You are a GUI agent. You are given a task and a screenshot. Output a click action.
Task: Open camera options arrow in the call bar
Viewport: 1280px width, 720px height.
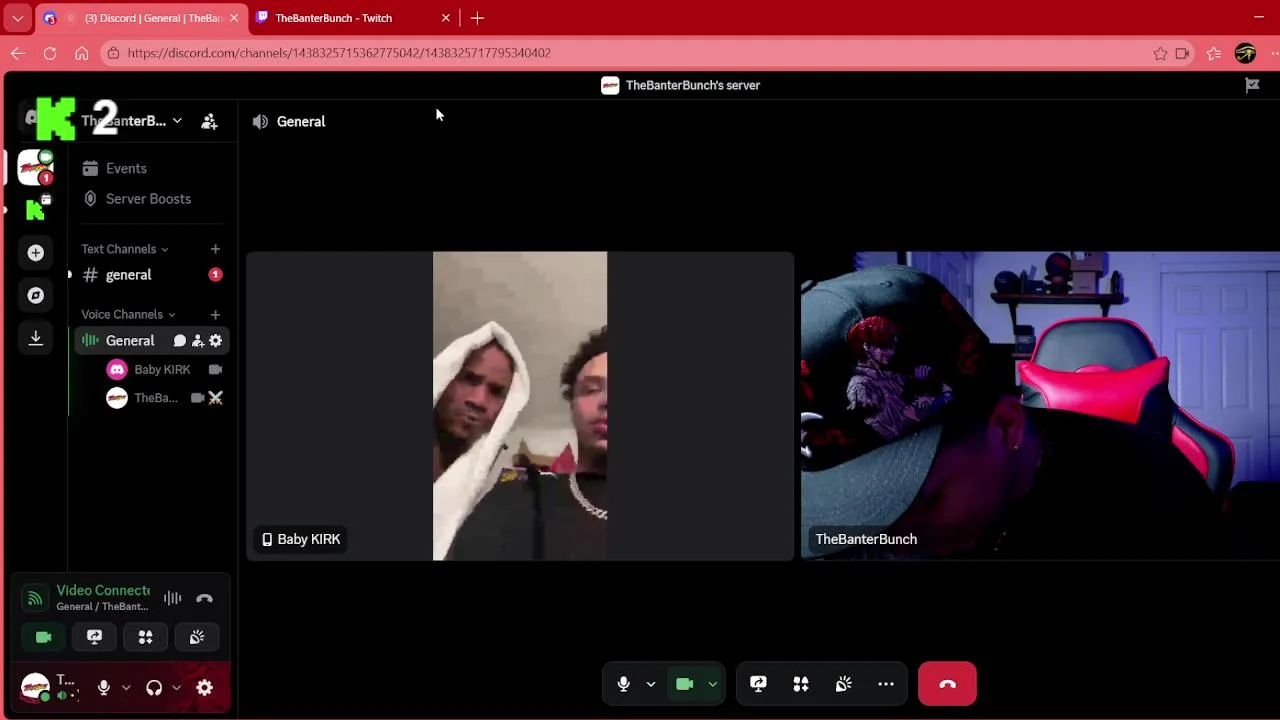tap(712, 684)
